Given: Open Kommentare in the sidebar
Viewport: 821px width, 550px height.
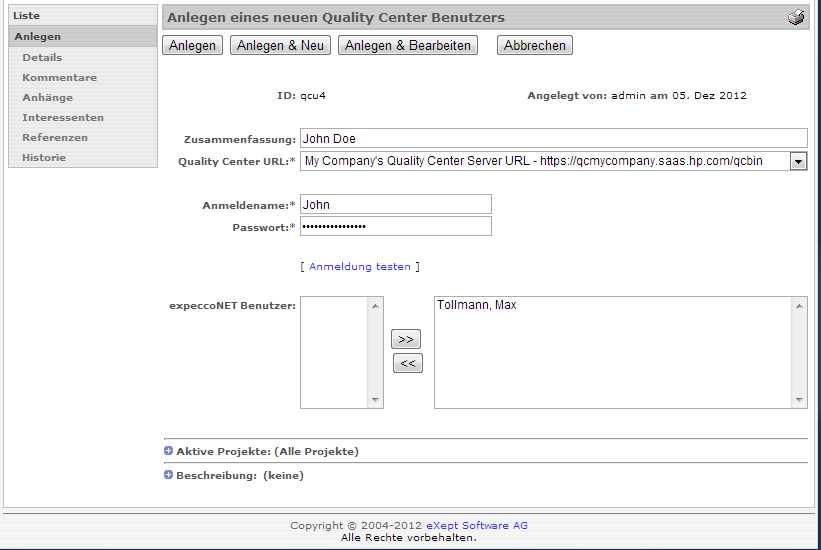Looking at the screenshot, I should [x=59, y=78].
